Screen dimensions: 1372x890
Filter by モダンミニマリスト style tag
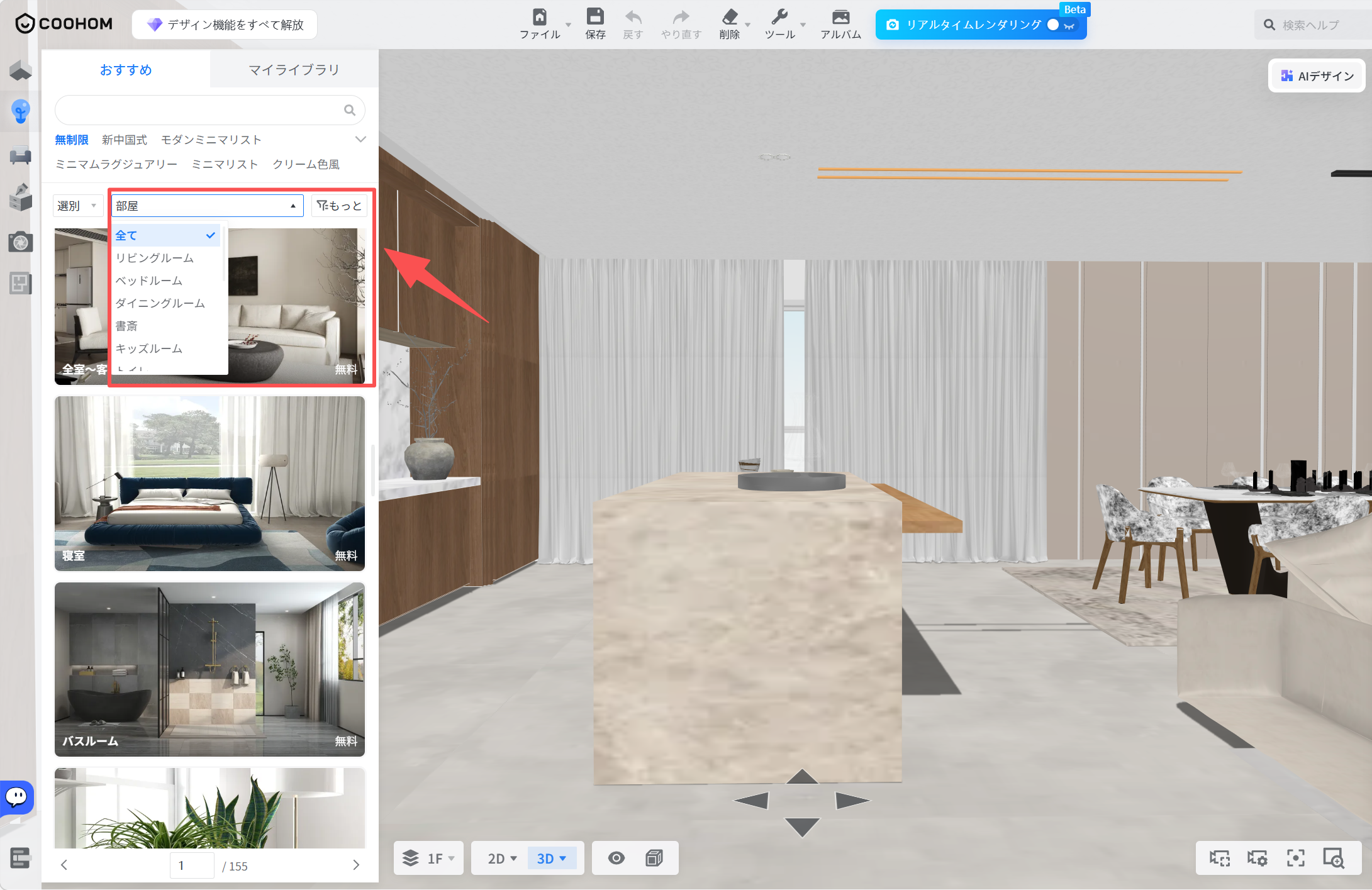point(211,140)
